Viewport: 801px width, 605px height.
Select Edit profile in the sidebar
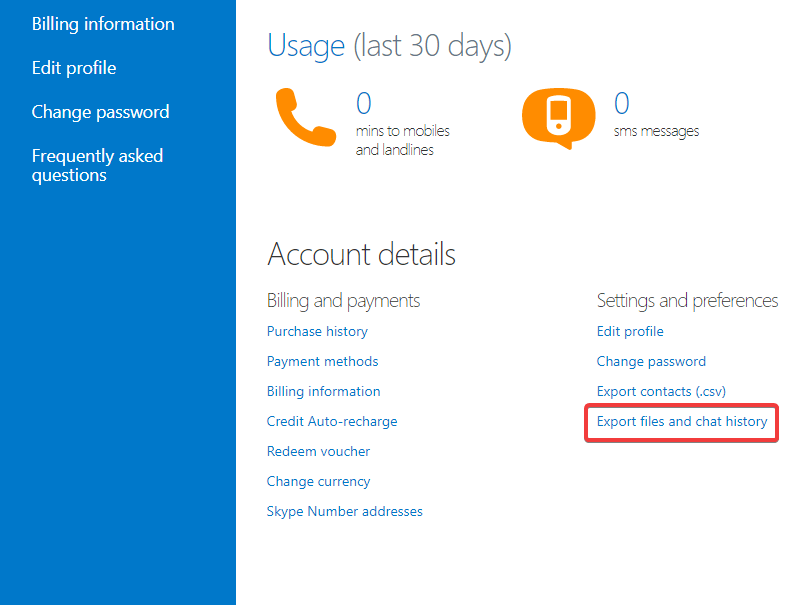74,67
